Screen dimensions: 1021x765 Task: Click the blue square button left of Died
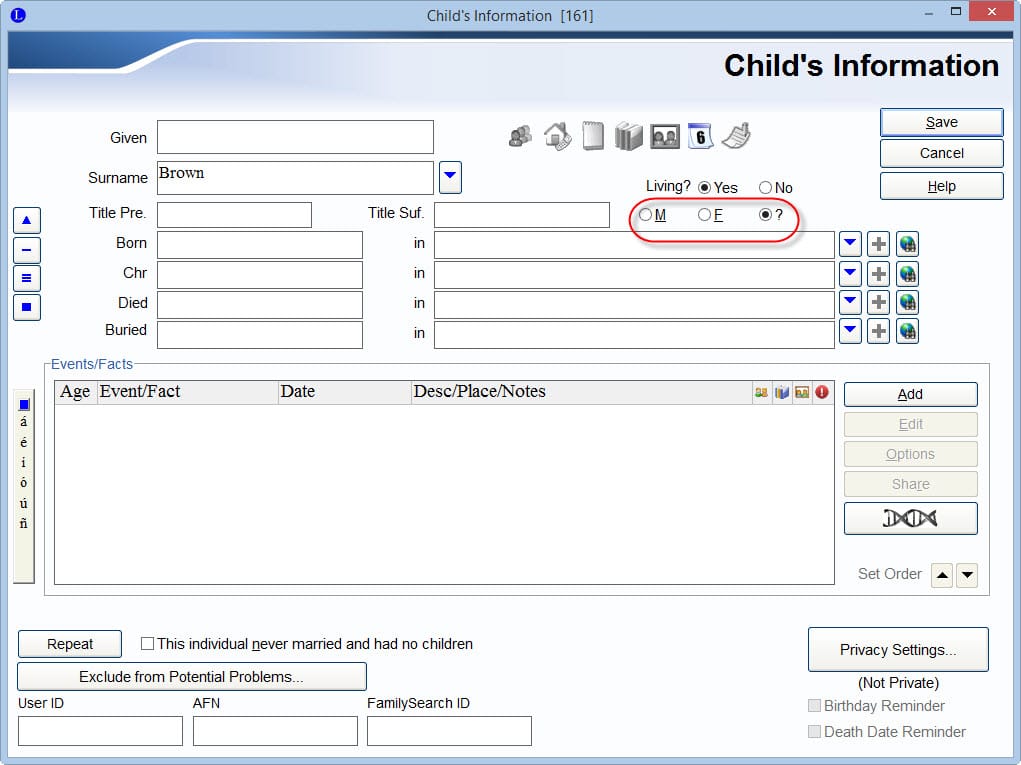[27, 307]
